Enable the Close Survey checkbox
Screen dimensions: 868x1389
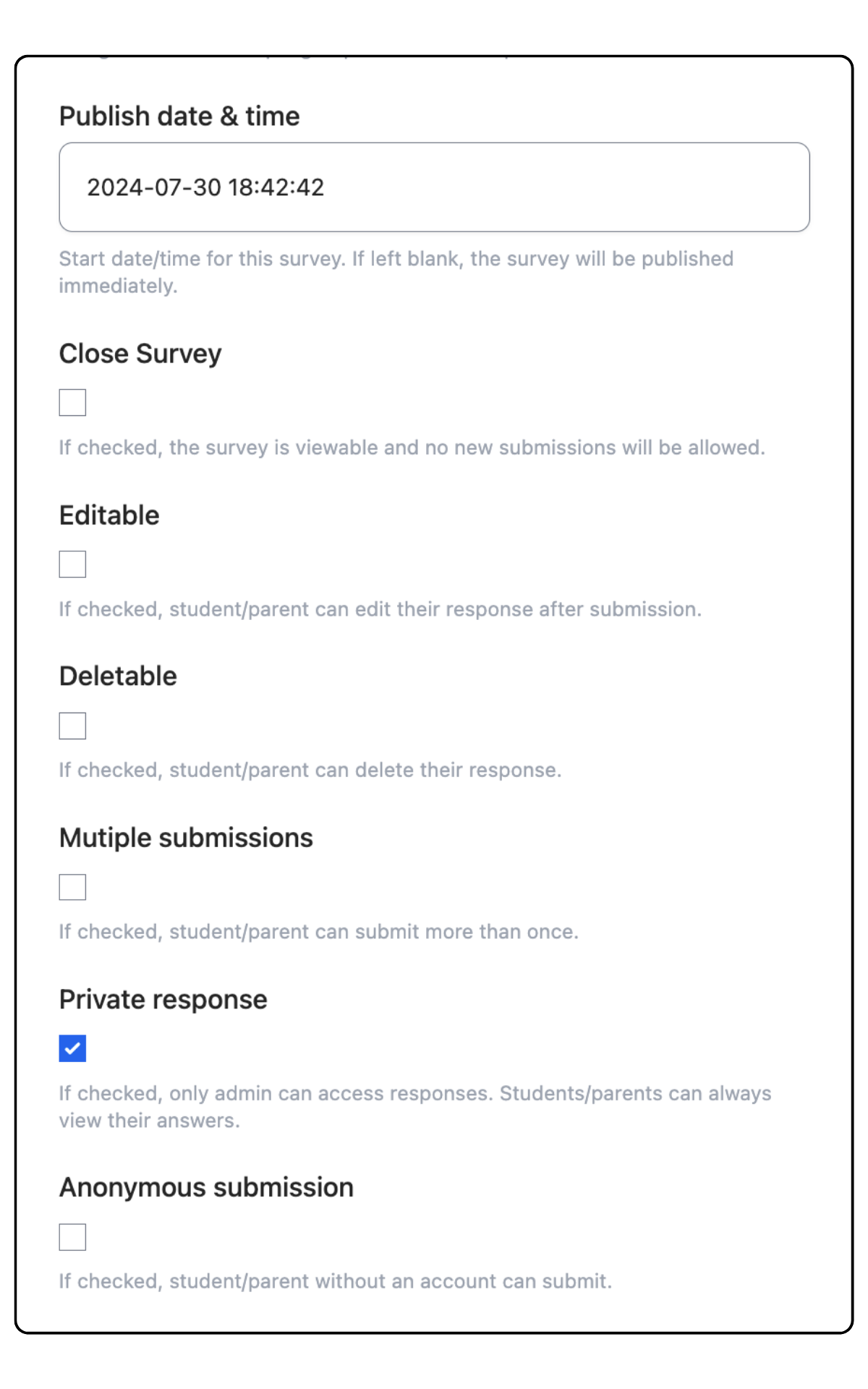tap(72, 402)
